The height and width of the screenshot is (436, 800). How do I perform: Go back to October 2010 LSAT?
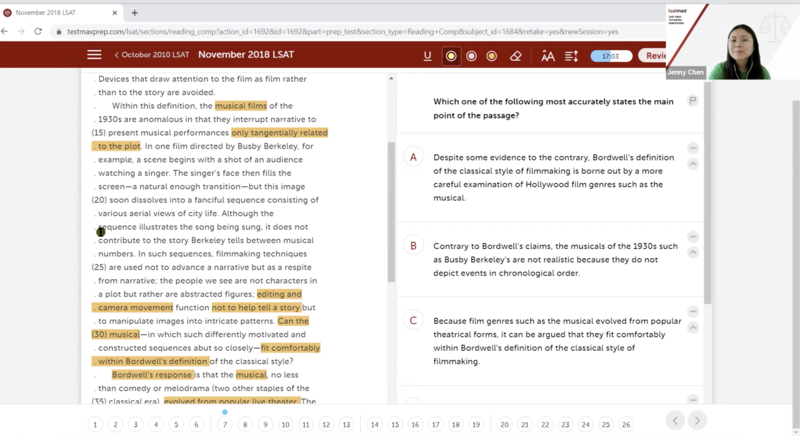pyautogui.click(x=150, y=55)
